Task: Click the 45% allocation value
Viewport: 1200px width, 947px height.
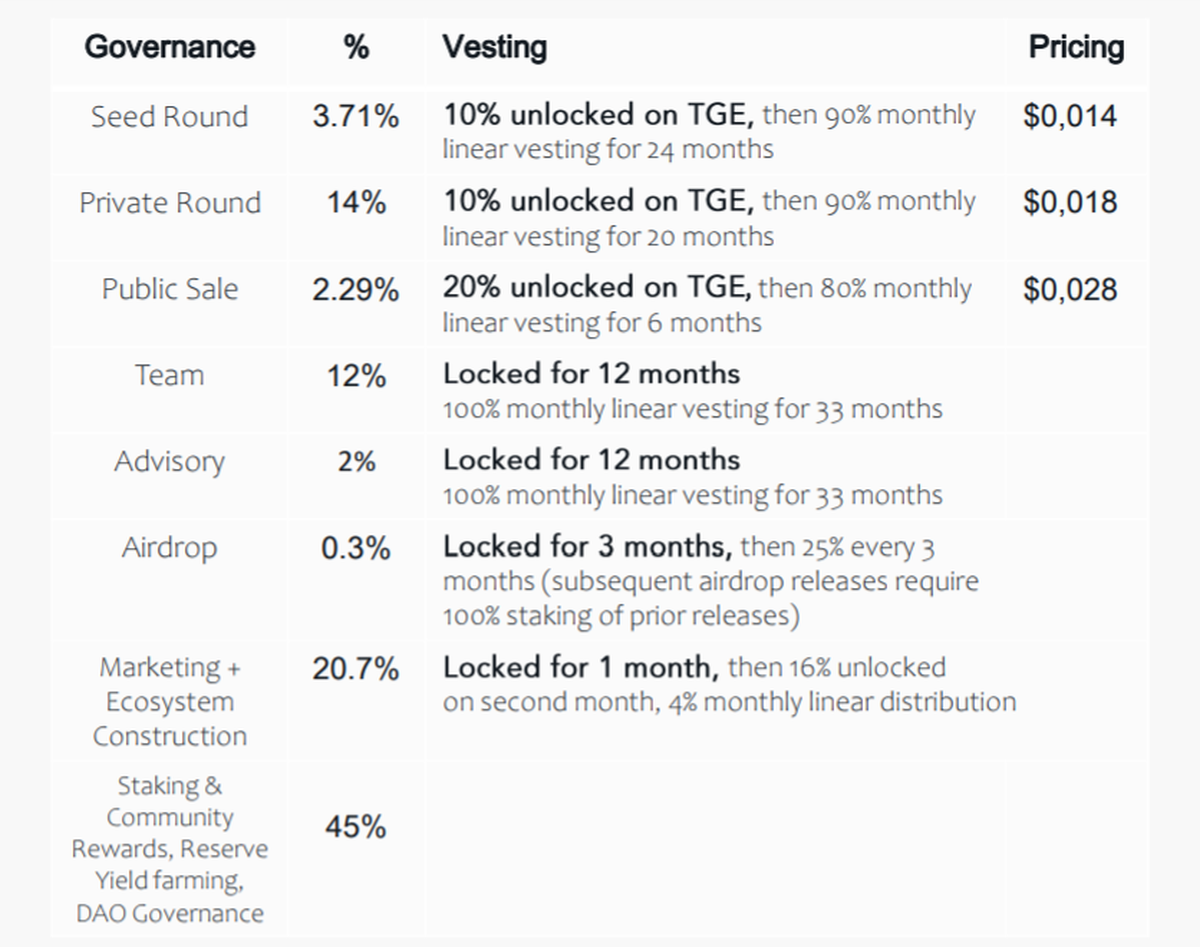Action: tap(355, 828)
